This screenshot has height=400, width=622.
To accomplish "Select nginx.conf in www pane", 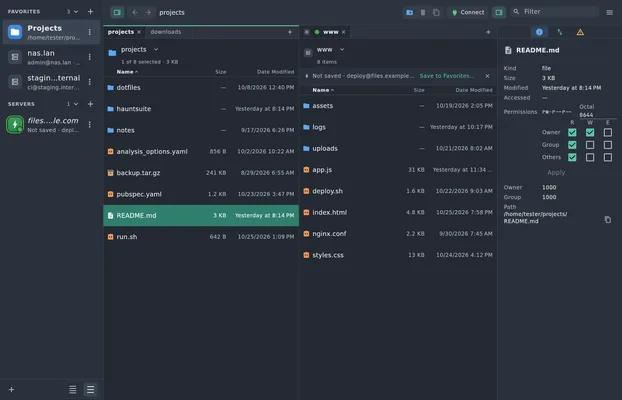I will click(x=398, y=234).
